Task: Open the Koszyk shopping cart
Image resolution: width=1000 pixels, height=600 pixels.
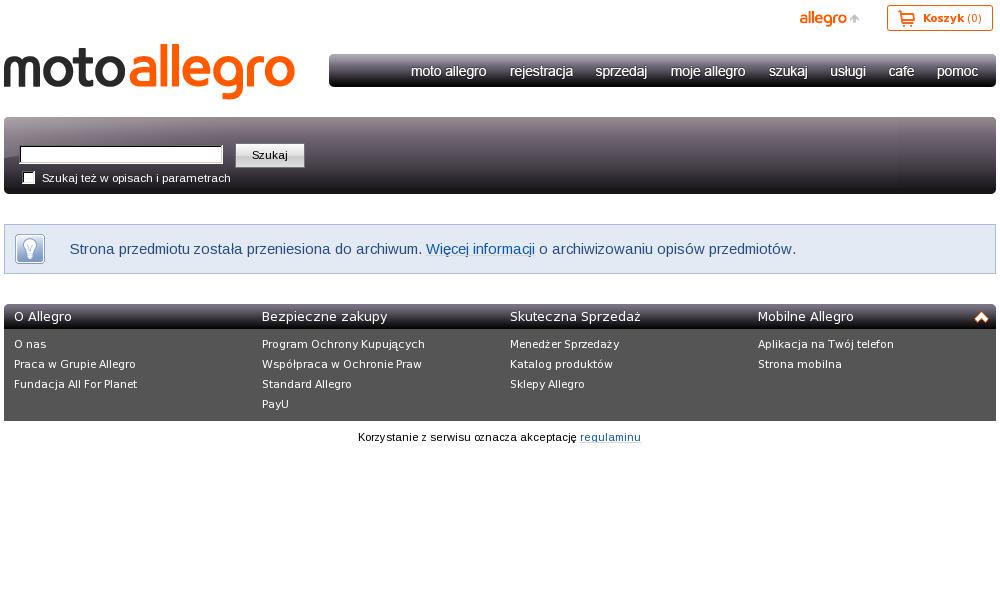Action: (x=939, y=18)
